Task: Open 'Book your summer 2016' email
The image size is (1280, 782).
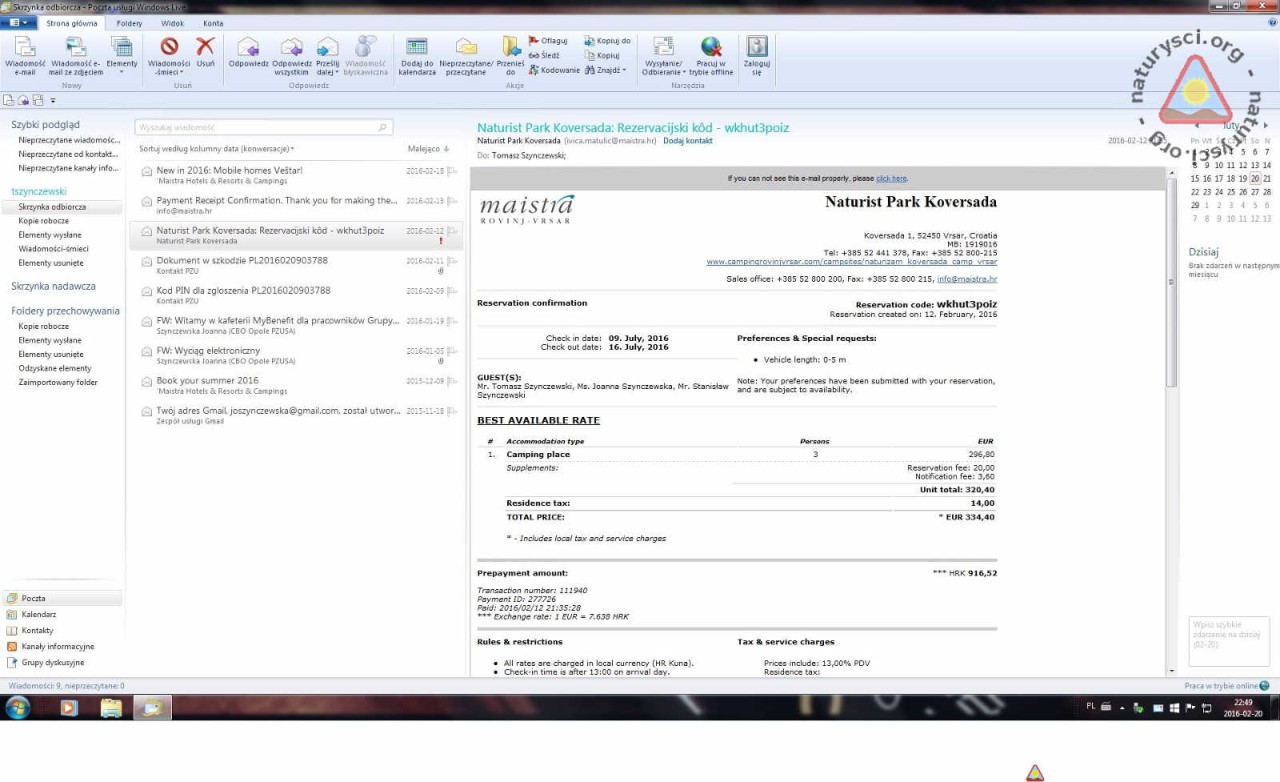Action: click(296, 385)
